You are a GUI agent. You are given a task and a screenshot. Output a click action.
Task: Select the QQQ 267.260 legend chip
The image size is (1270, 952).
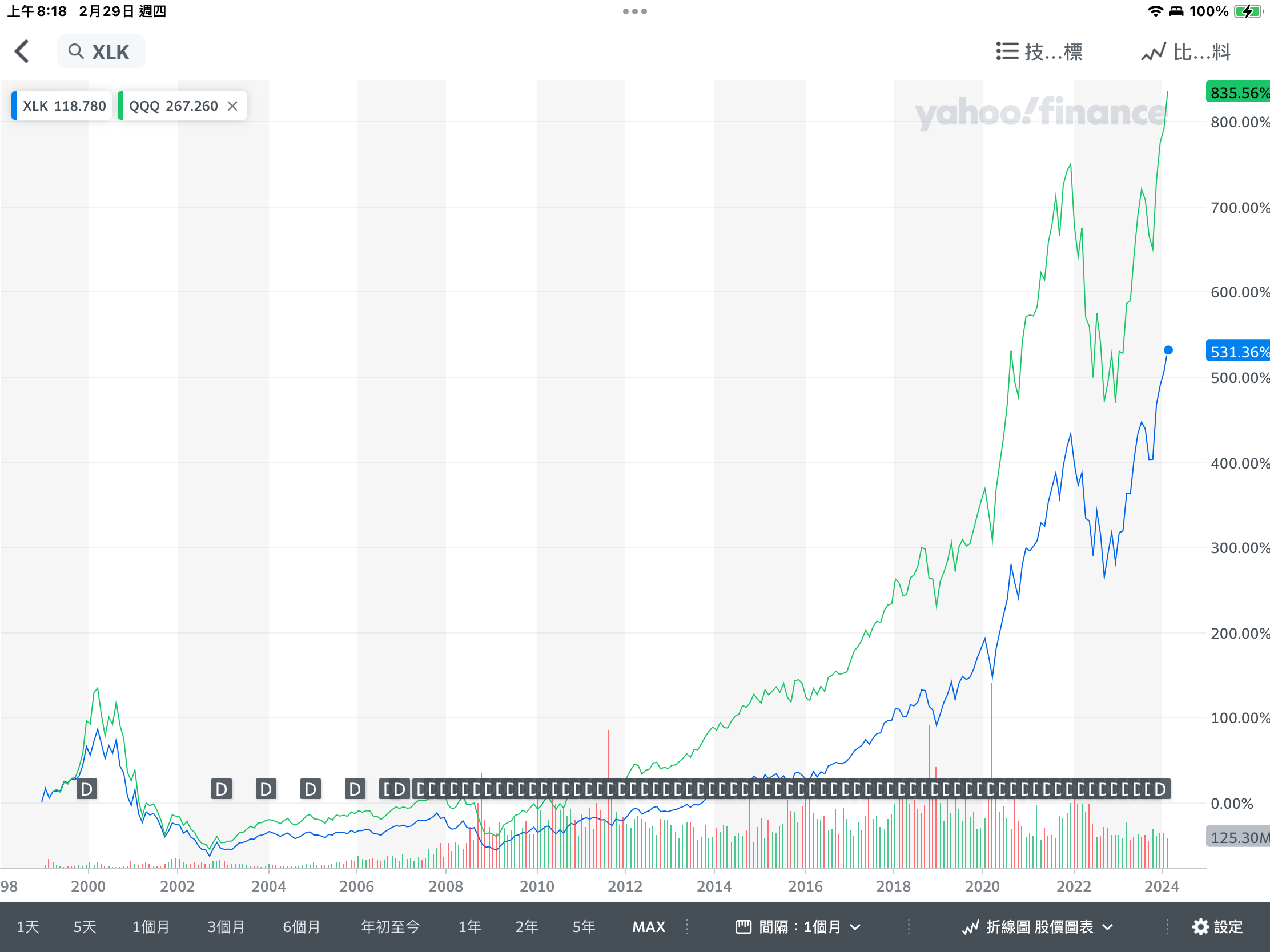(182, 106)
